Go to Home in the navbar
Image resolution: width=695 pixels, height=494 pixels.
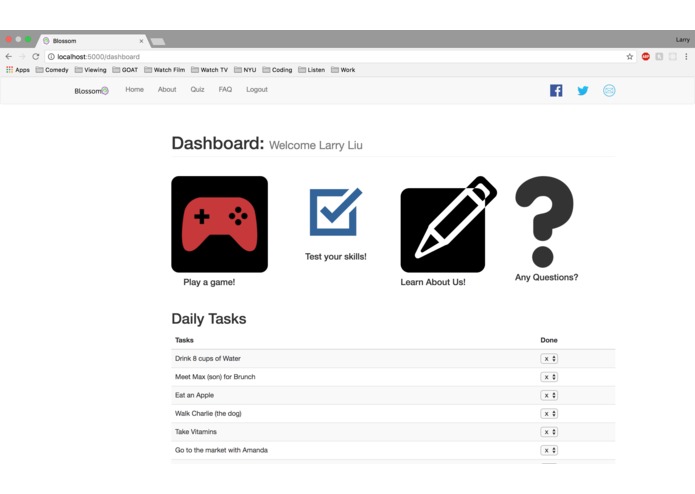(134, 89)
